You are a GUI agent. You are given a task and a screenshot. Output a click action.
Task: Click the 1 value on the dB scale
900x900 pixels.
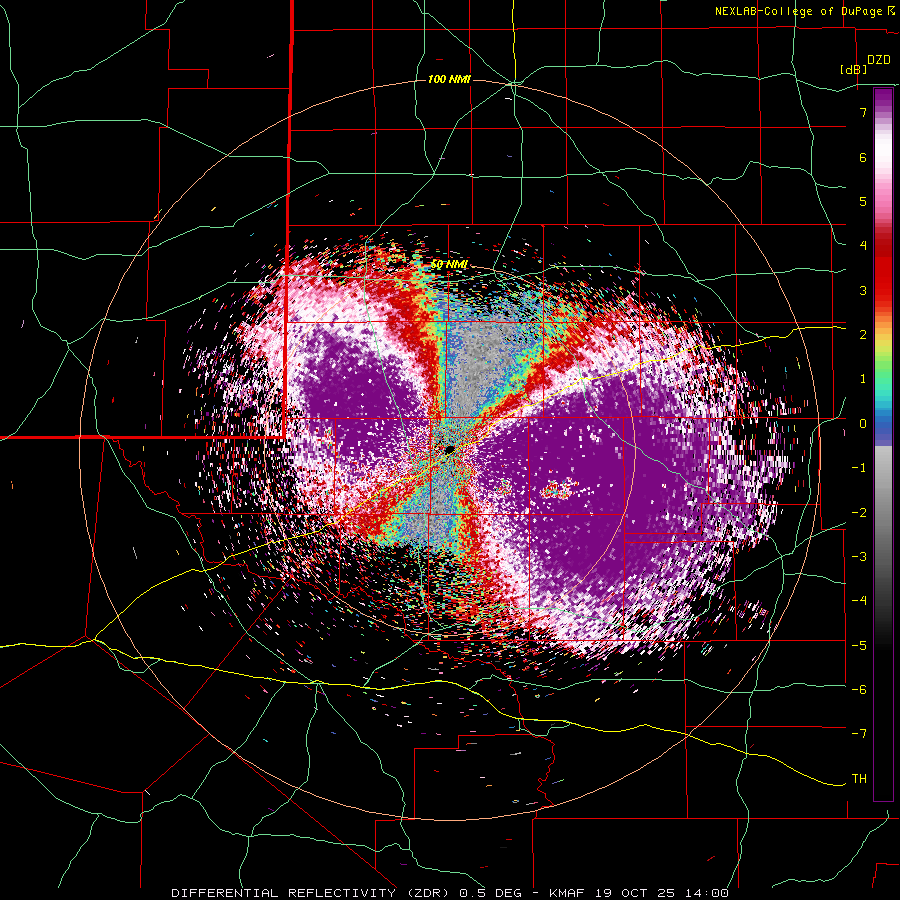[863, 379]
